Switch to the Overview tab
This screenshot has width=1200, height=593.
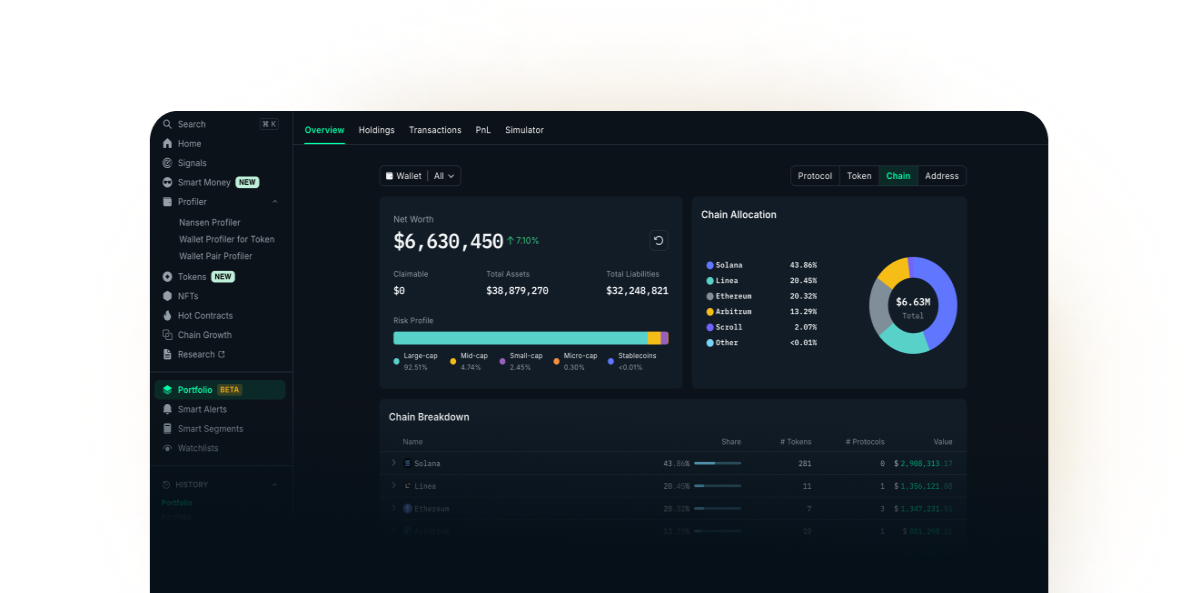coord(324,130)
